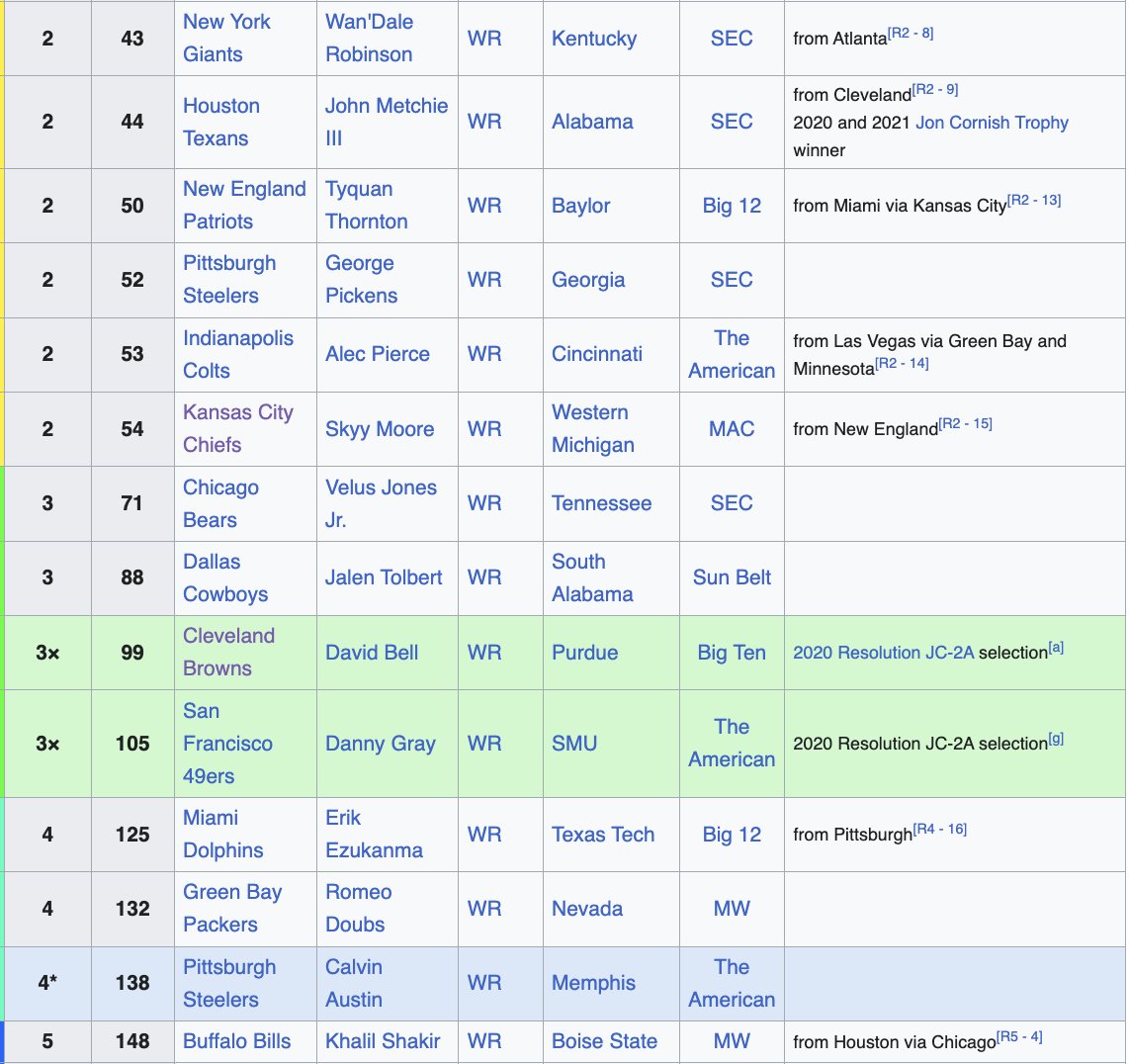This screenshot has width=1129, height=1064.
Task: Follow the Nevada college link
Action: (x=587, y=909)
